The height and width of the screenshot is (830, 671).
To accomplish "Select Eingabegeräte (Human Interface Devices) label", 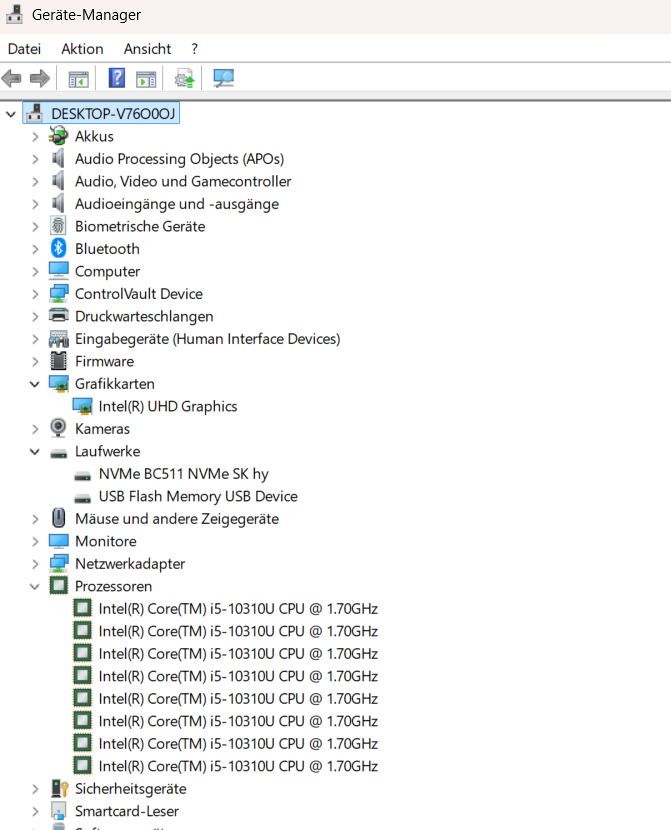I will click(x=207, y=339).
